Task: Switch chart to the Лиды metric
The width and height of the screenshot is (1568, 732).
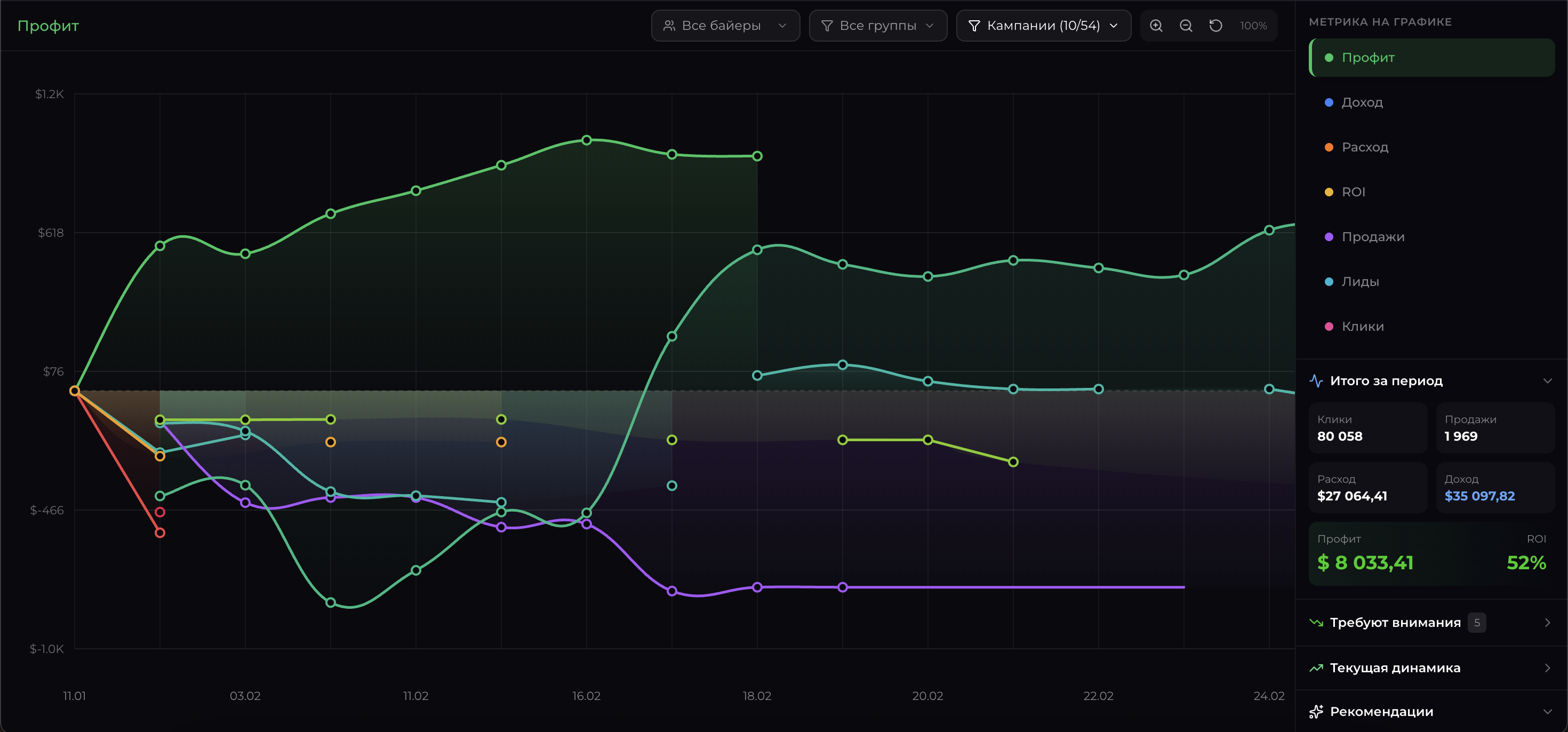Action: click(1360, 281)
